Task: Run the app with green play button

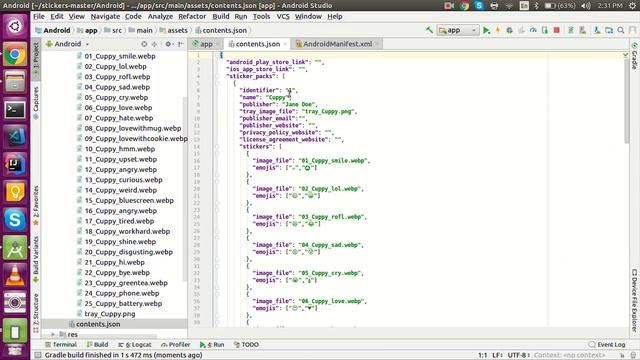Action: (486, 30)
